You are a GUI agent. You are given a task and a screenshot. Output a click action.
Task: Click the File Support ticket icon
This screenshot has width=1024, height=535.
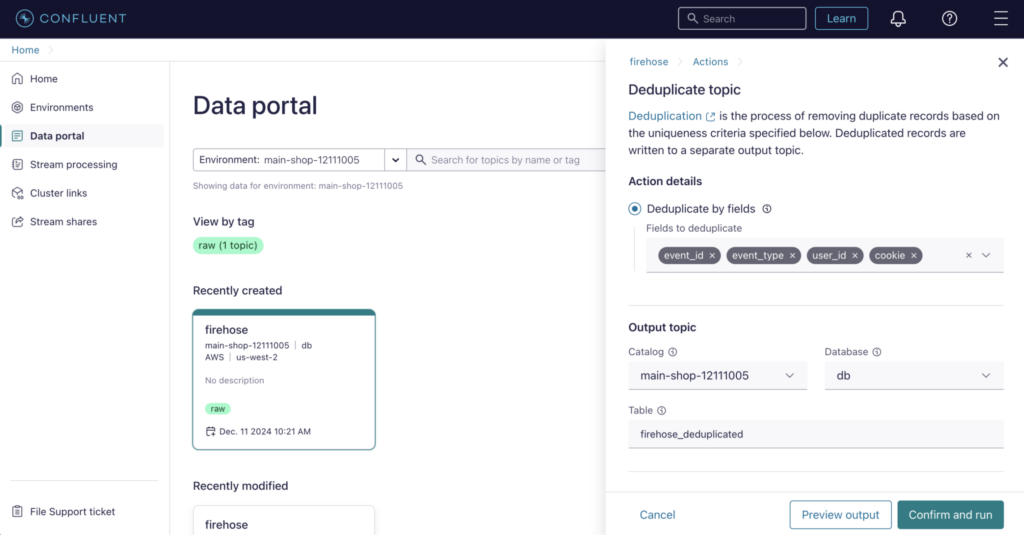pyautogui.click(x=18, y=511)
